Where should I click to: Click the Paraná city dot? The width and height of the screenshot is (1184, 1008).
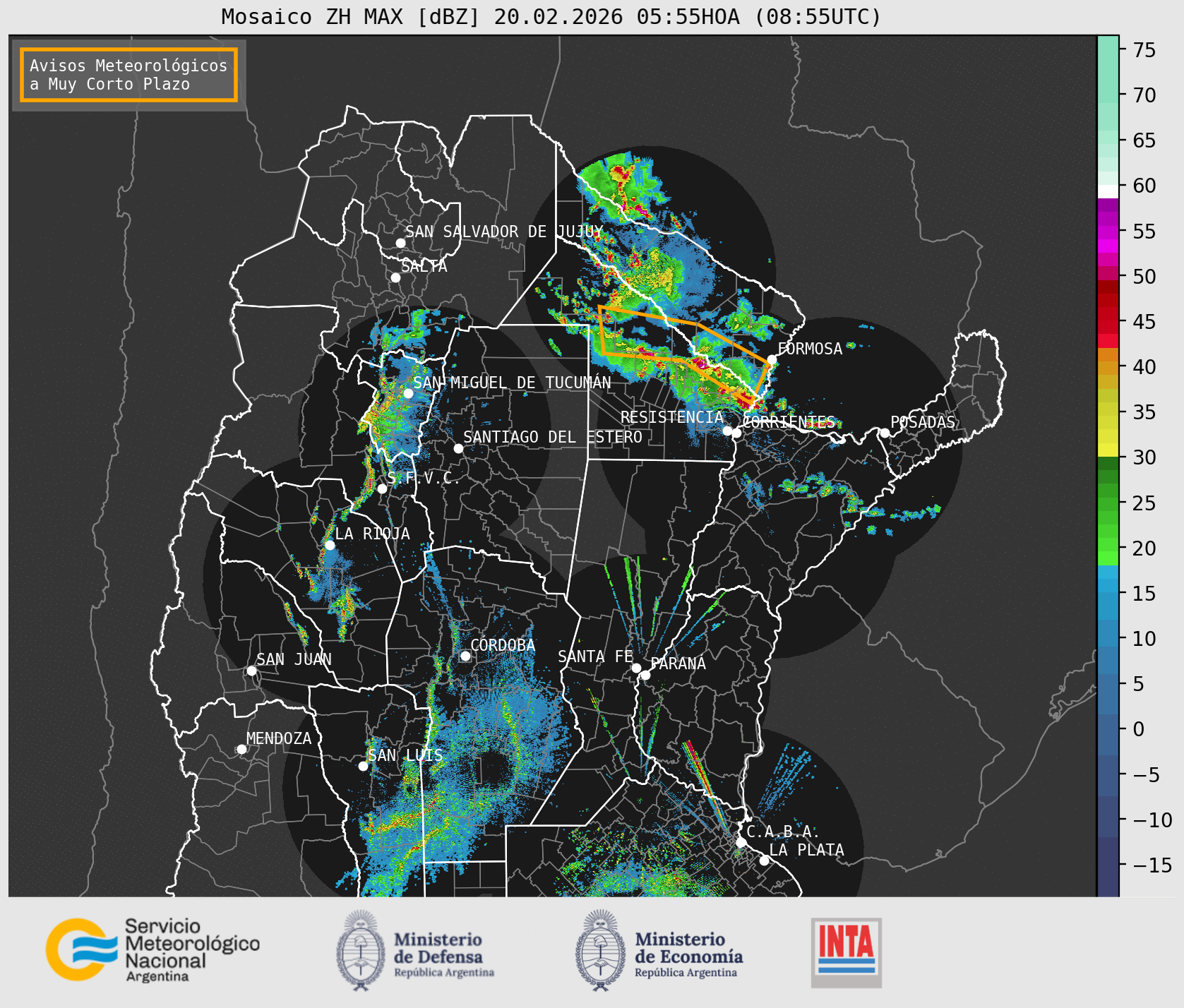[645, 675]
